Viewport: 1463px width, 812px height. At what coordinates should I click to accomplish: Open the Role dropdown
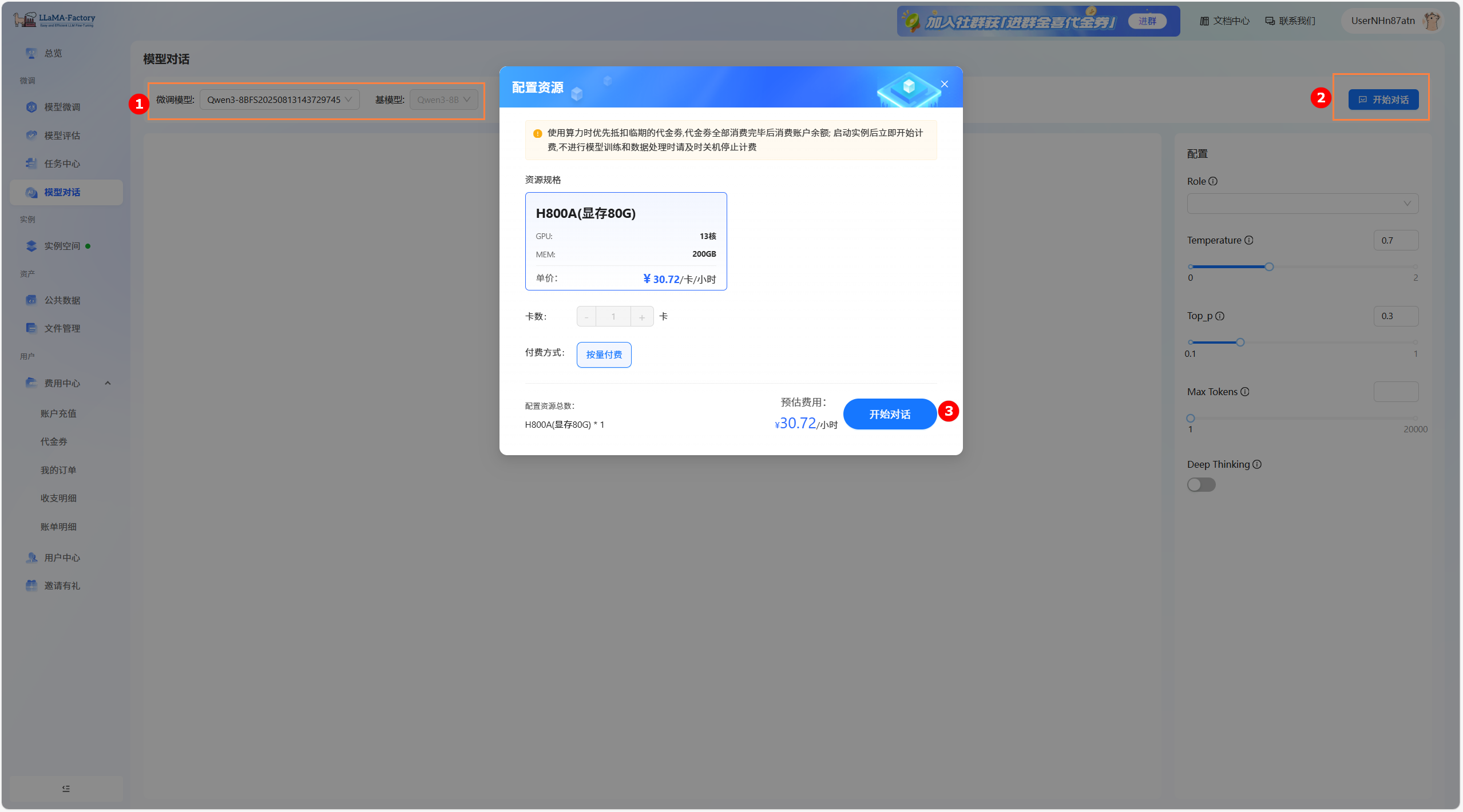click(1302, 204)
